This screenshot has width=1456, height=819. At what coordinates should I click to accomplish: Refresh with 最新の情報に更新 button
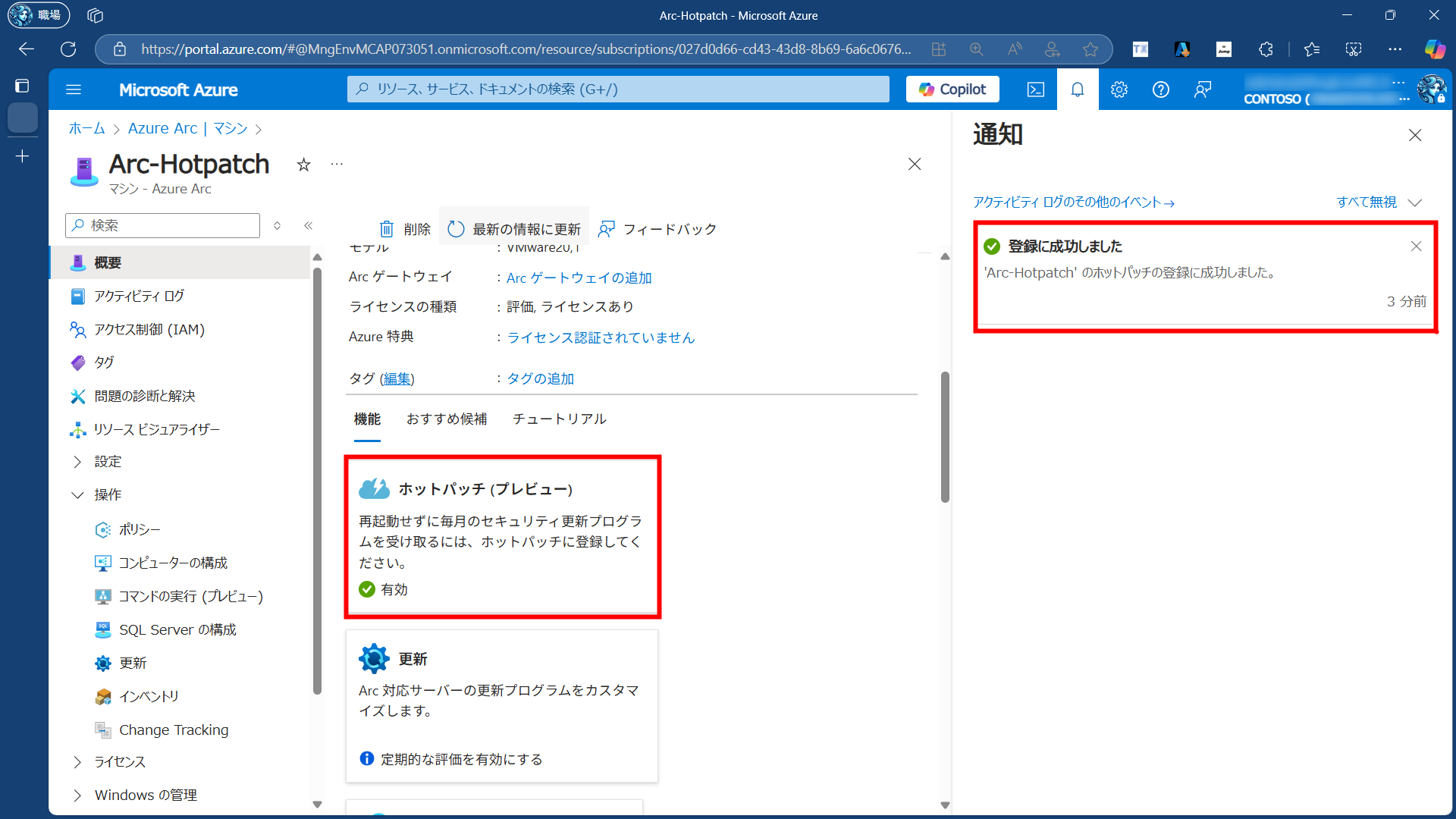[x=514, y=229]
